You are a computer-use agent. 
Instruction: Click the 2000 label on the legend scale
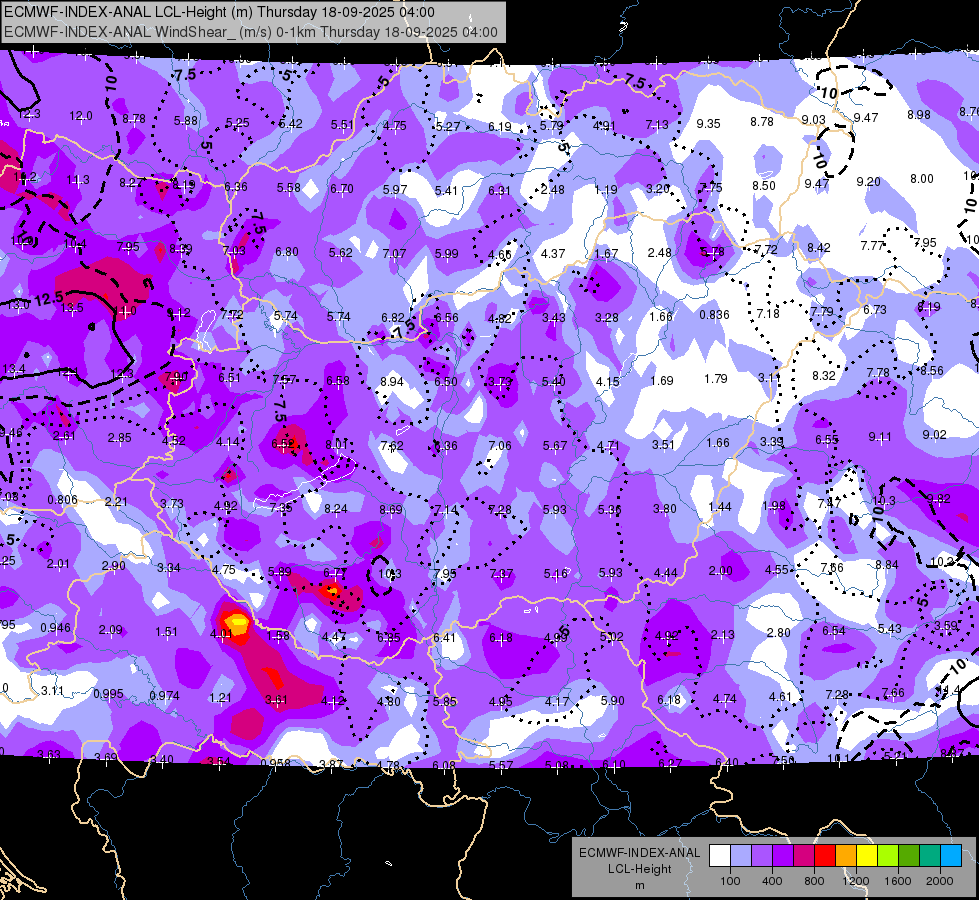(x=940, y=881)
